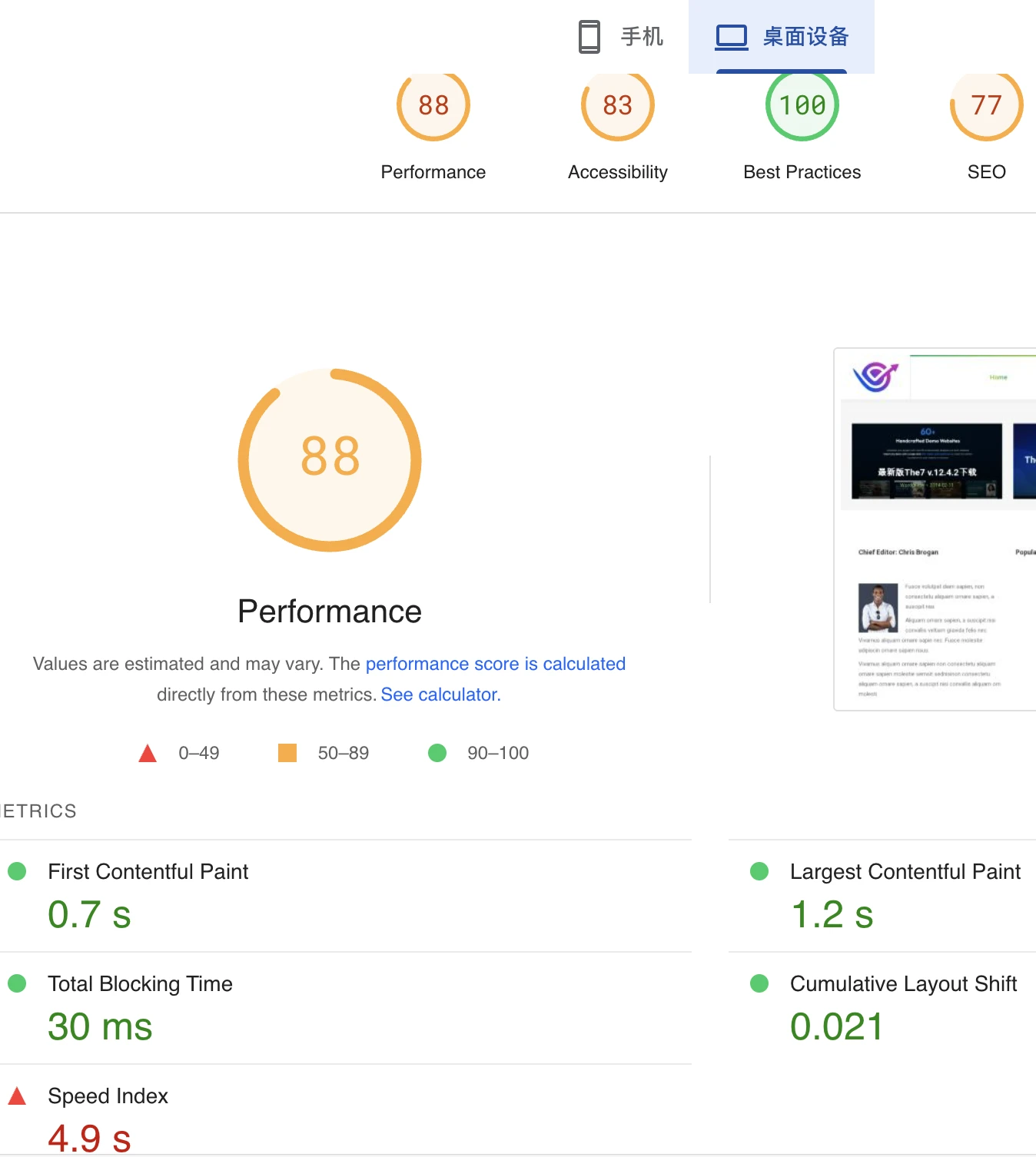The image size is (1036, 1157).
Task: Expand the Total Blocking Time metric
Action: click(x=140, y=984)
